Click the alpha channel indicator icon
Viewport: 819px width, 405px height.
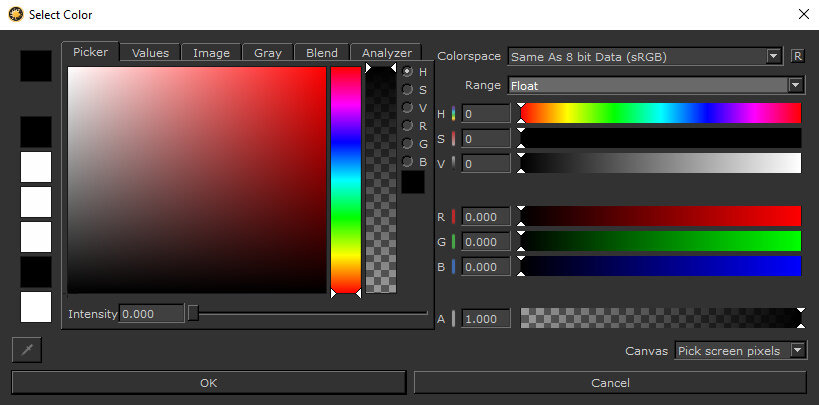click(454, 319)
